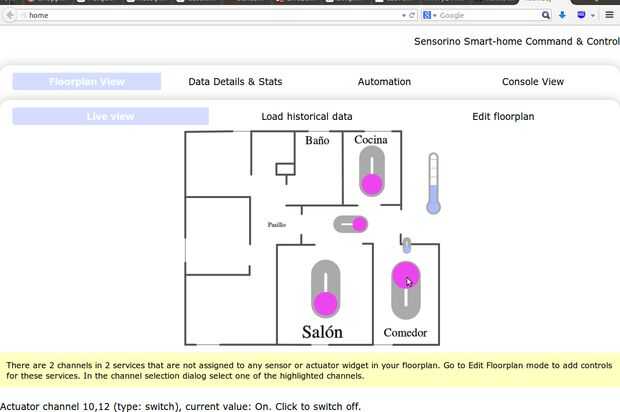Click the search magnifier icon

(x=546, y=15)
